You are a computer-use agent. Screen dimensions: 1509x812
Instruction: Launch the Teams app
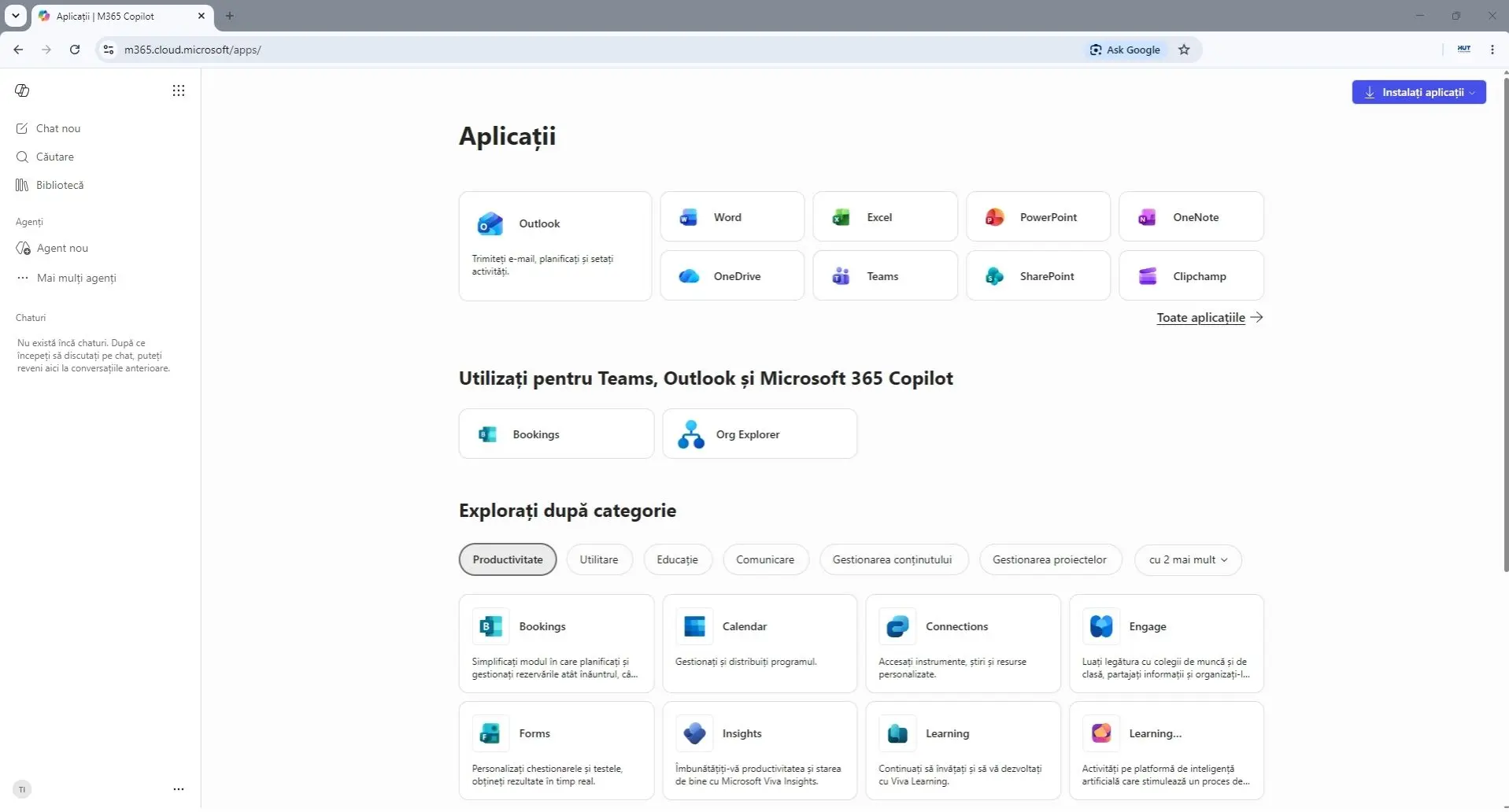click(885, 276)
